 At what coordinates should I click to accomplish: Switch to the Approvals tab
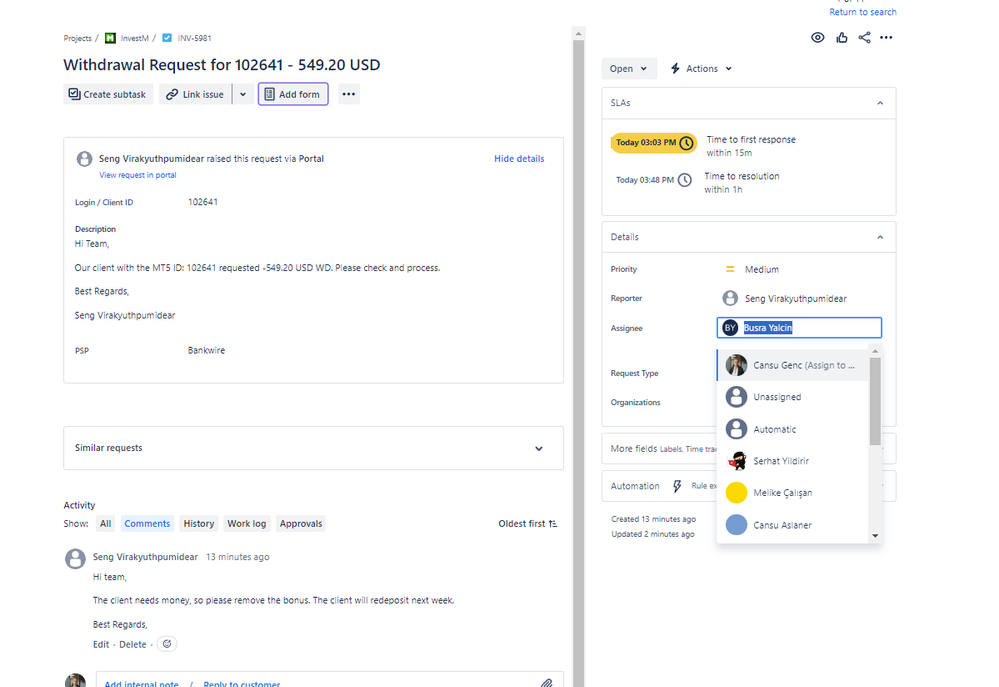pos(301,524)
